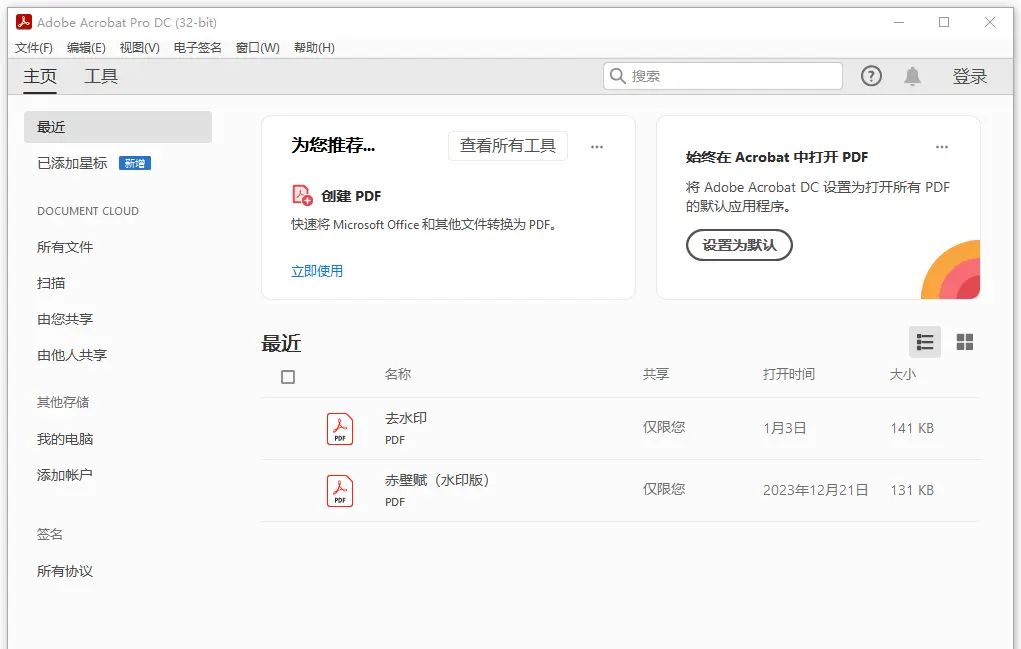This screenshot has width=1021, height=649.
Task: Open 我的电脑 in the sidebar
Action: click(x=65, y=439)
